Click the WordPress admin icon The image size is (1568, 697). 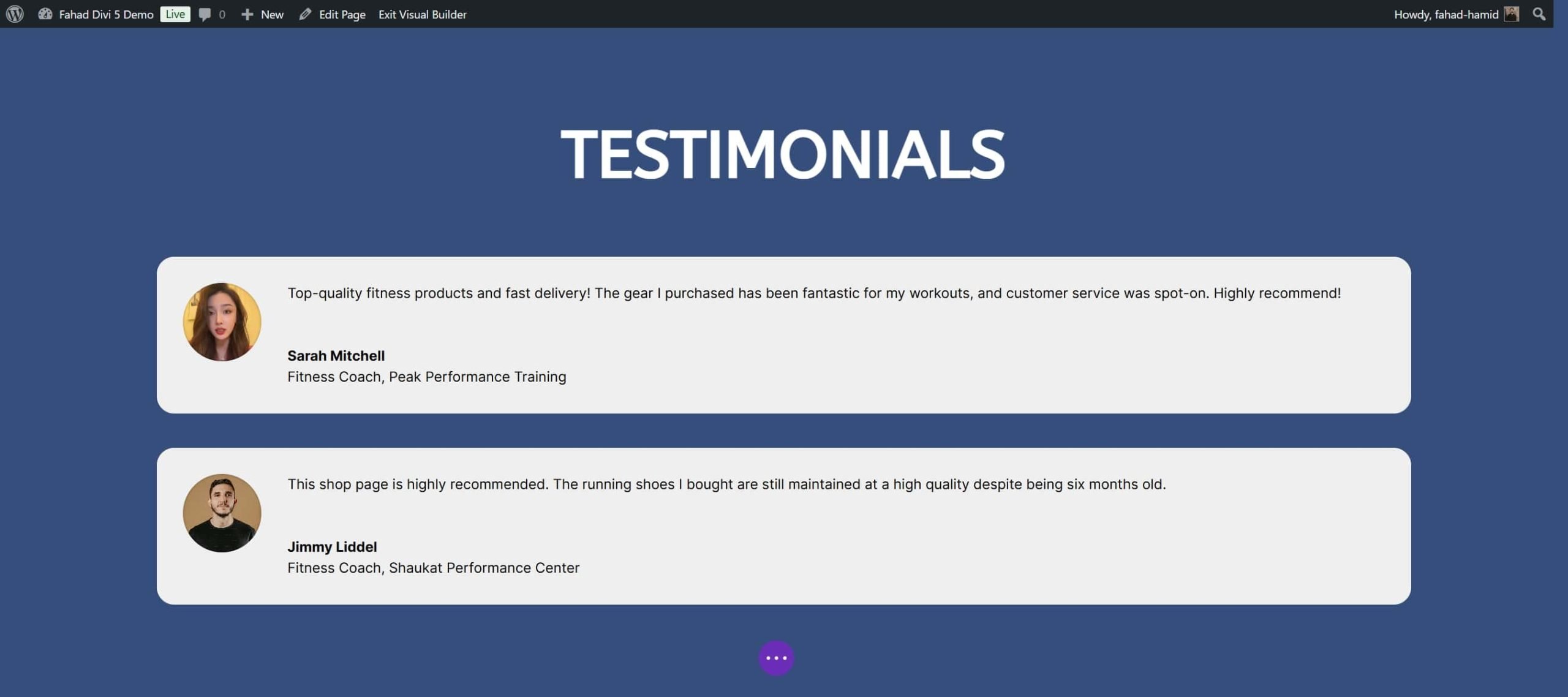(x=15, y=13)
